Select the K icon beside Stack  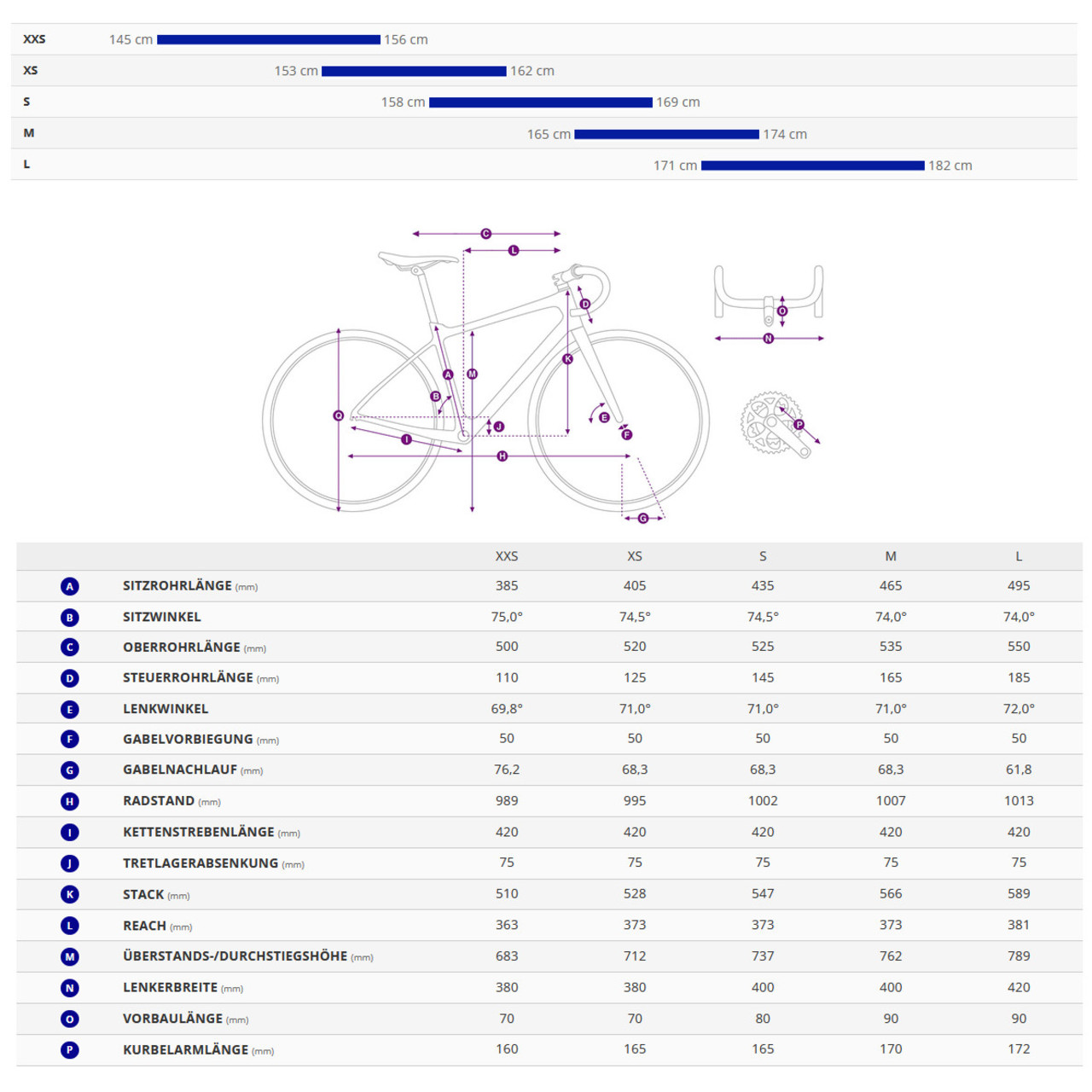70,894
